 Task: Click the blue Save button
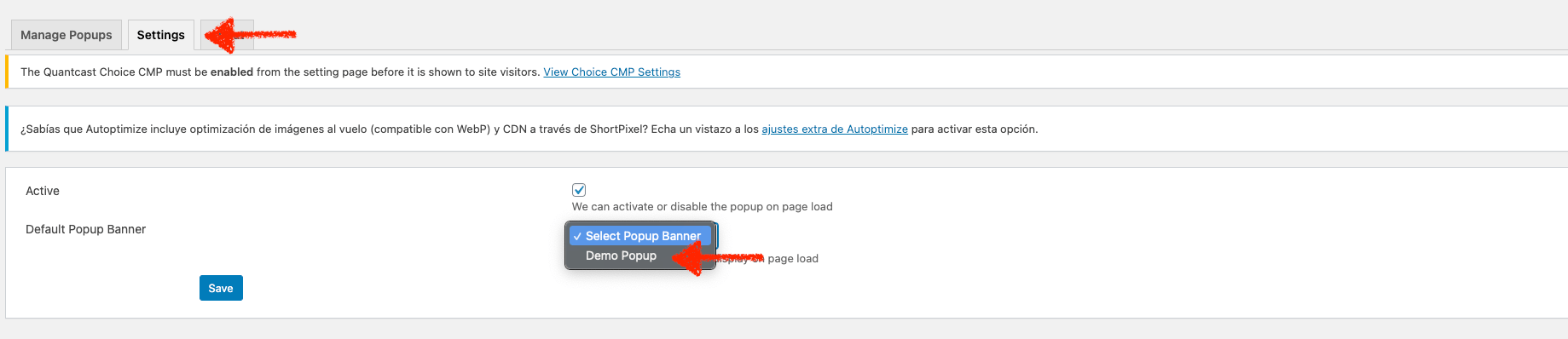point(221,288)
